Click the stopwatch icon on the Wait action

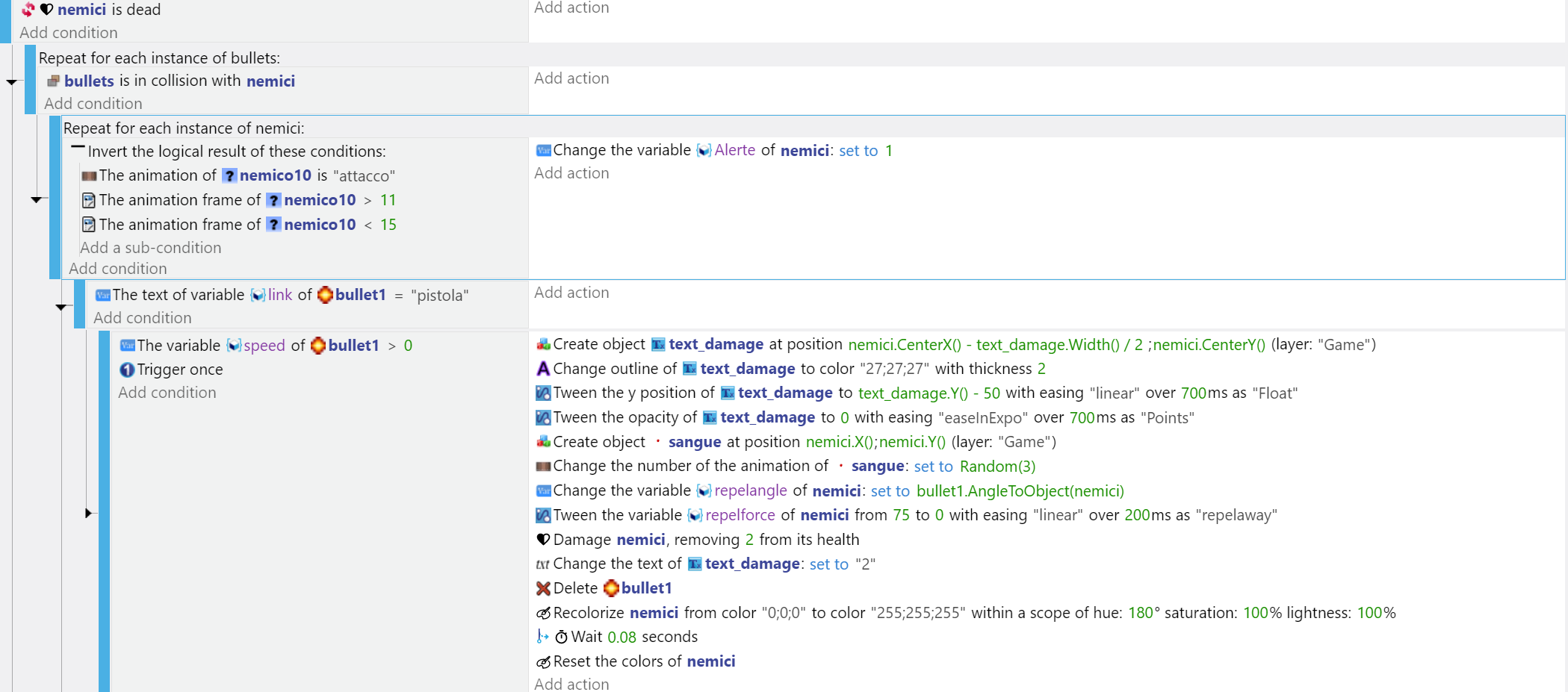pos(562,637)
